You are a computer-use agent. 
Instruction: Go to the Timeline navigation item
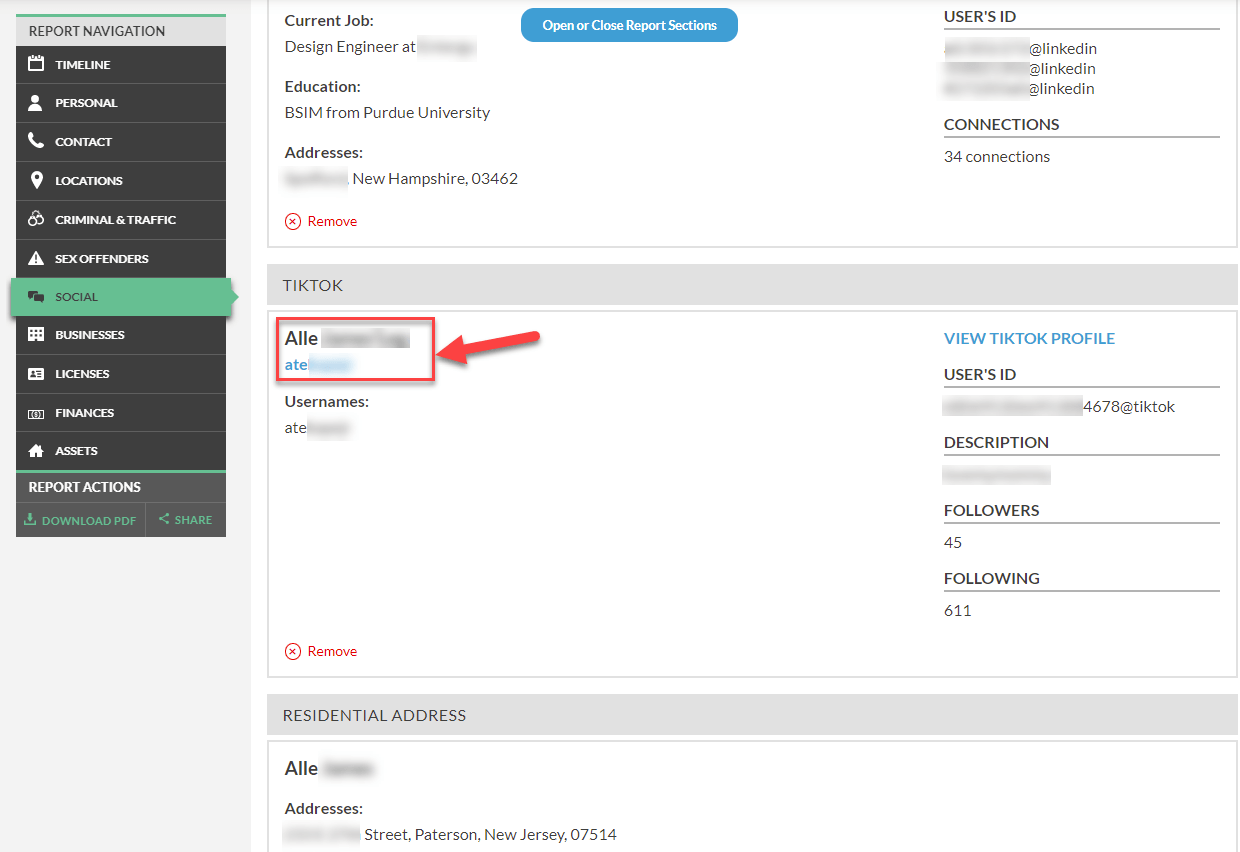pos(121,65)
